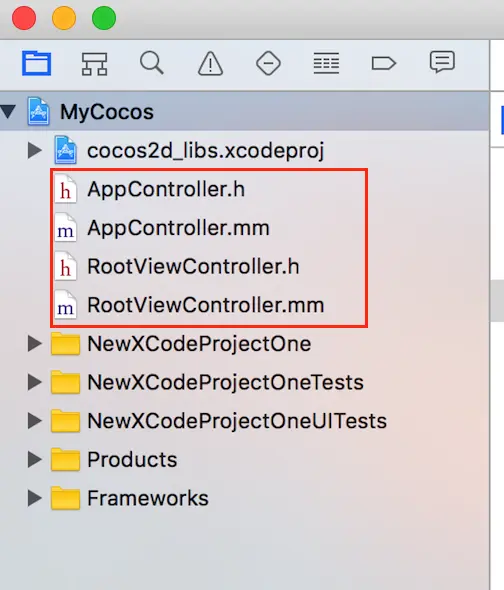
Task: Select RootViewController.h file name
Action: (x=193, y=266)
